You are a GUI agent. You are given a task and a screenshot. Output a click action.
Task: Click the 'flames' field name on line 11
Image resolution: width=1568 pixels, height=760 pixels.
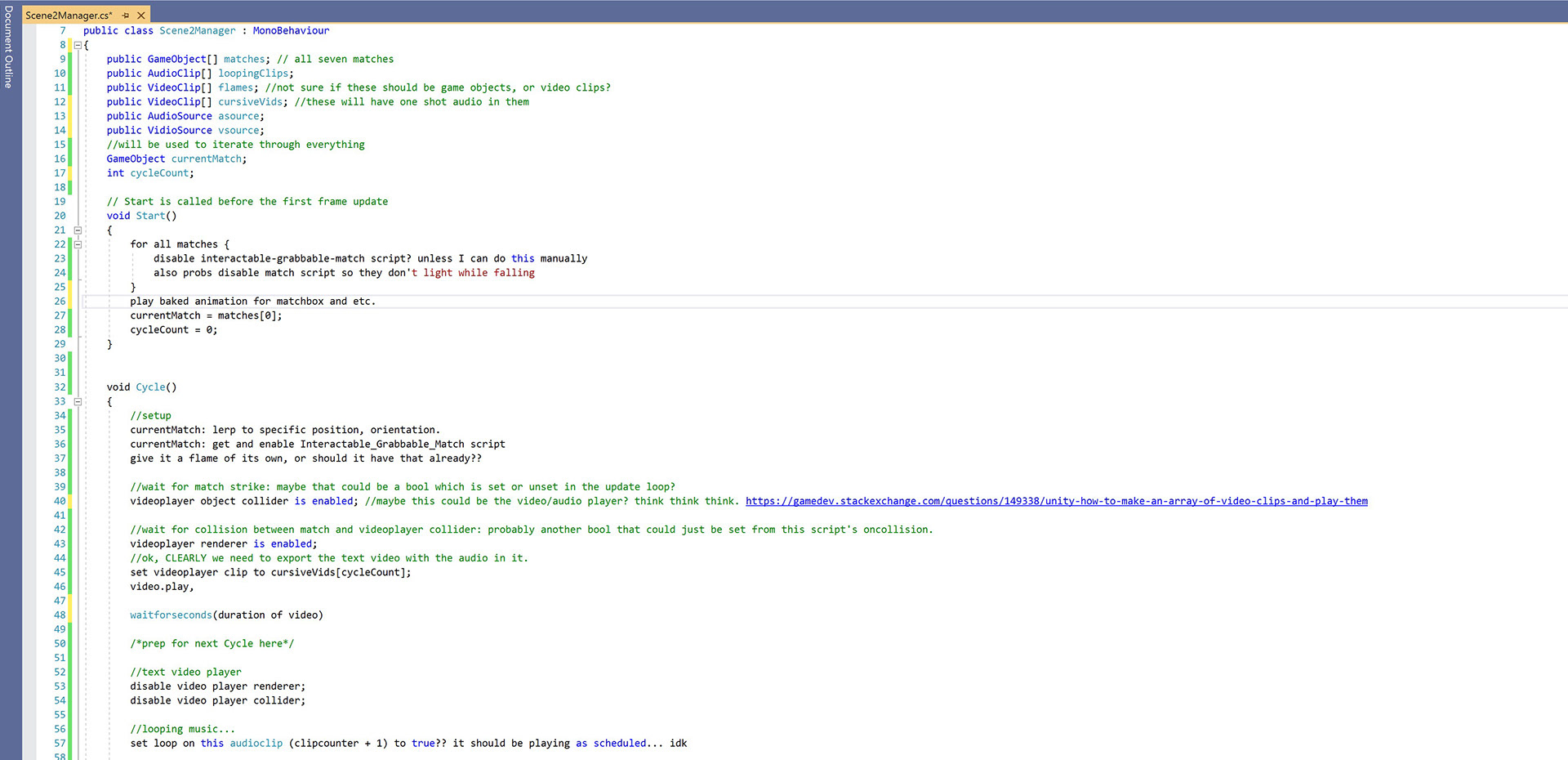[x=235, y=87]
